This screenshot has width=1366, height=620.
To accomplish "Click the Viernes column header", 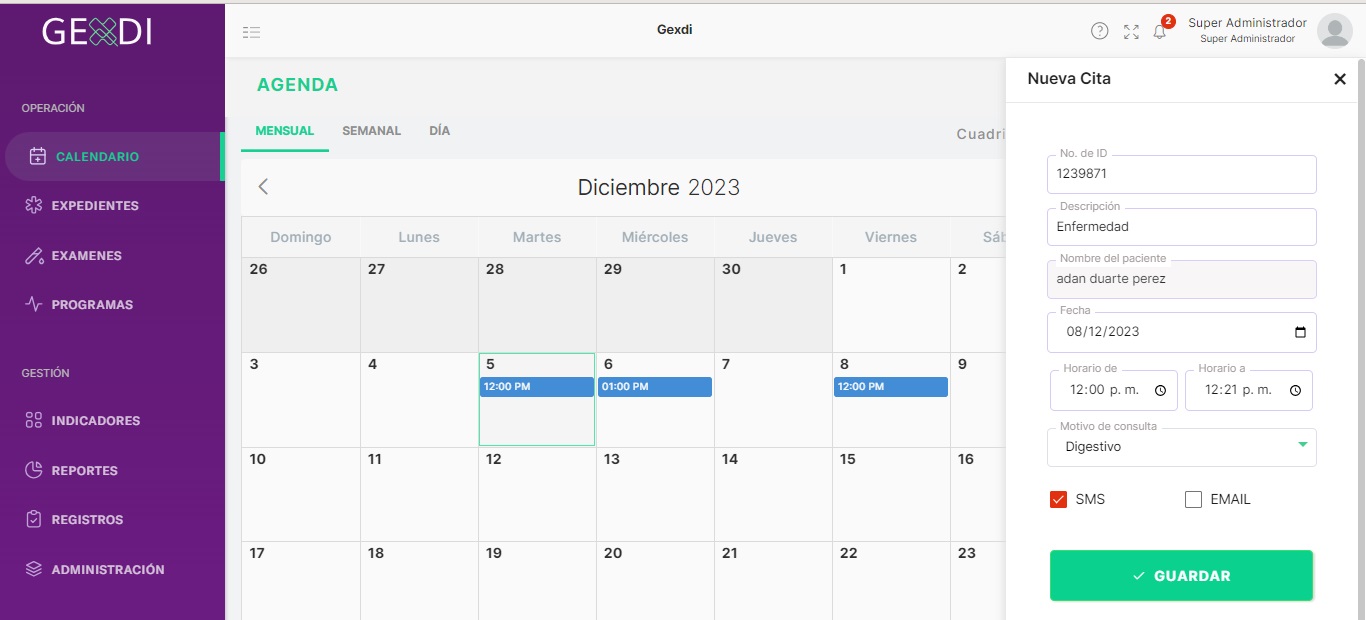I will pyautogui.click(x=891, y=237).
